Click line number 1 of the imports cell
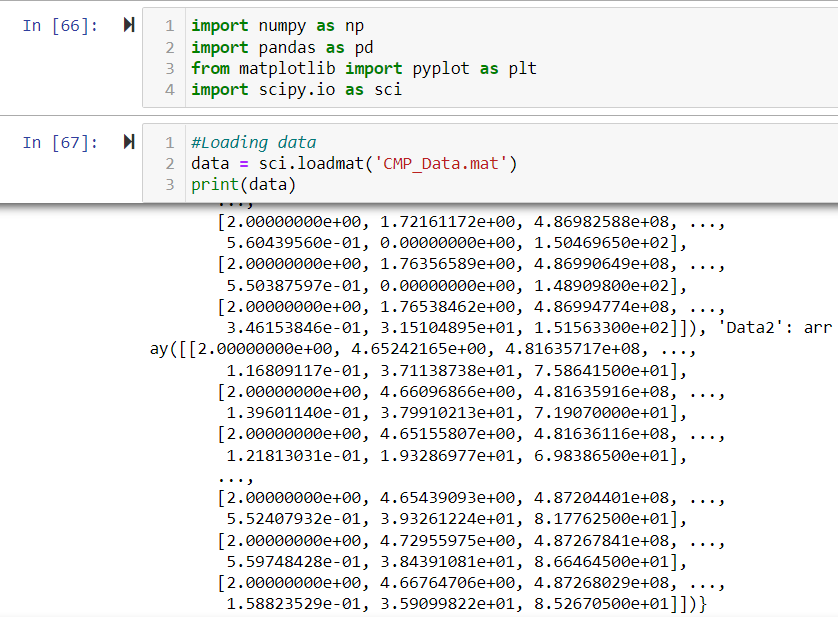Viewport: 838px width, 617px height. coord(170,25)
